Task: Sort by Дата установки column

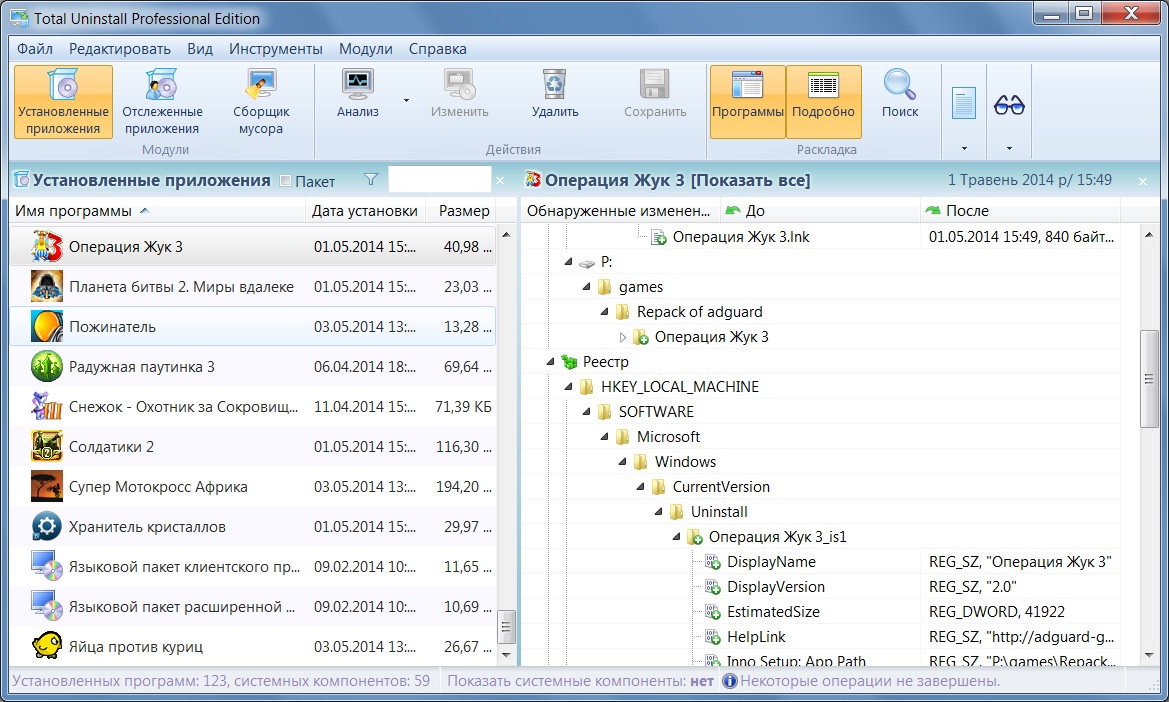Action: click(365, 211)
